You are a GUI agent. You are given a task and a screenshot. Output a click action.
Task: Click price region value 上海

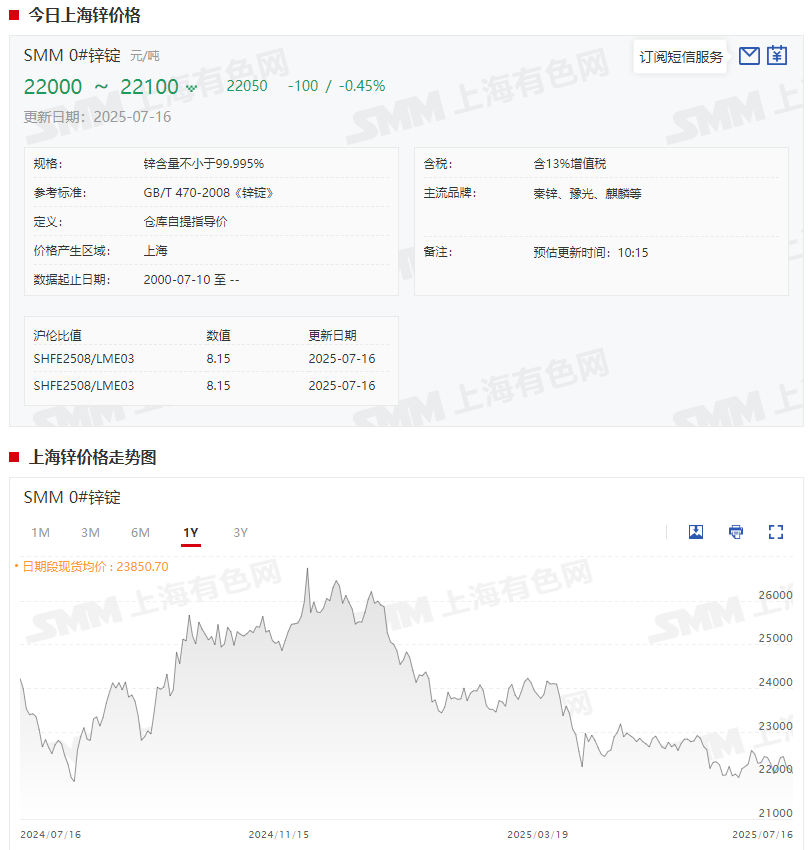point(155,250)
